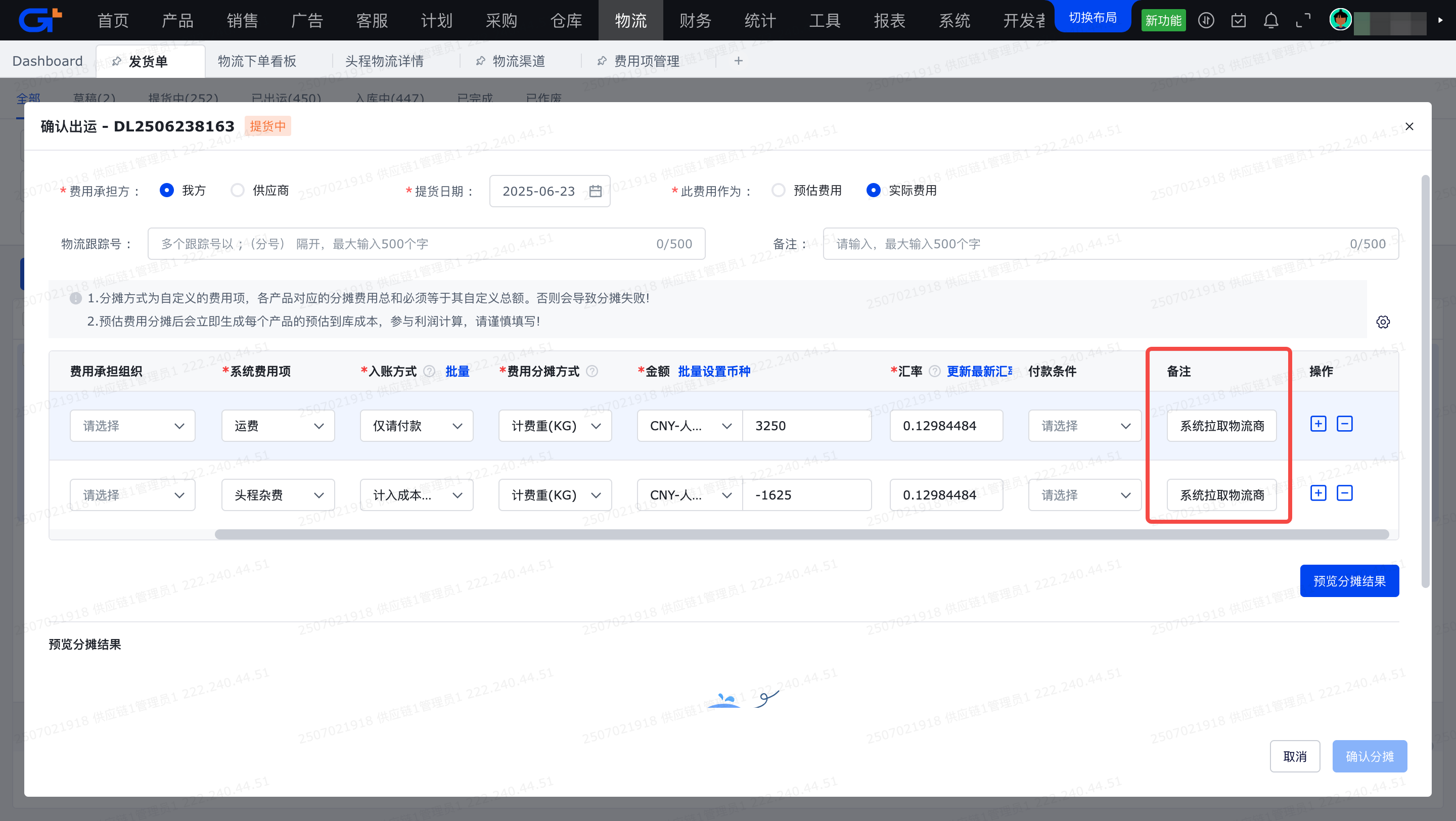Image resolution: width=1456 pixels, height=821 pixels.
Task: Open 仅请付款 accounting method dropdown
Action: click(x=417, y=426)
